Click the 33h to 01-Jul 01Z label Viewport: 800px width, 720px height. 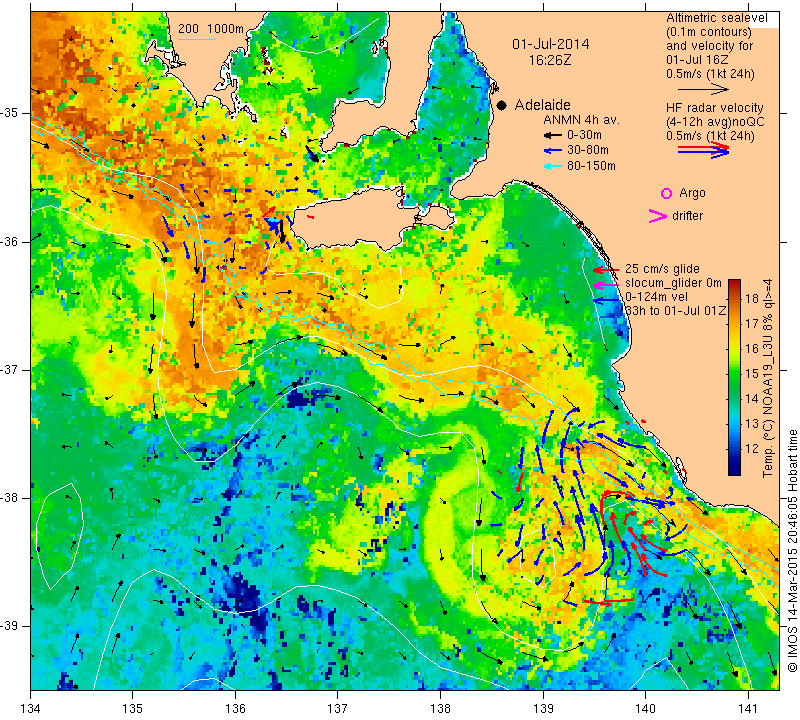click(676, 310)
